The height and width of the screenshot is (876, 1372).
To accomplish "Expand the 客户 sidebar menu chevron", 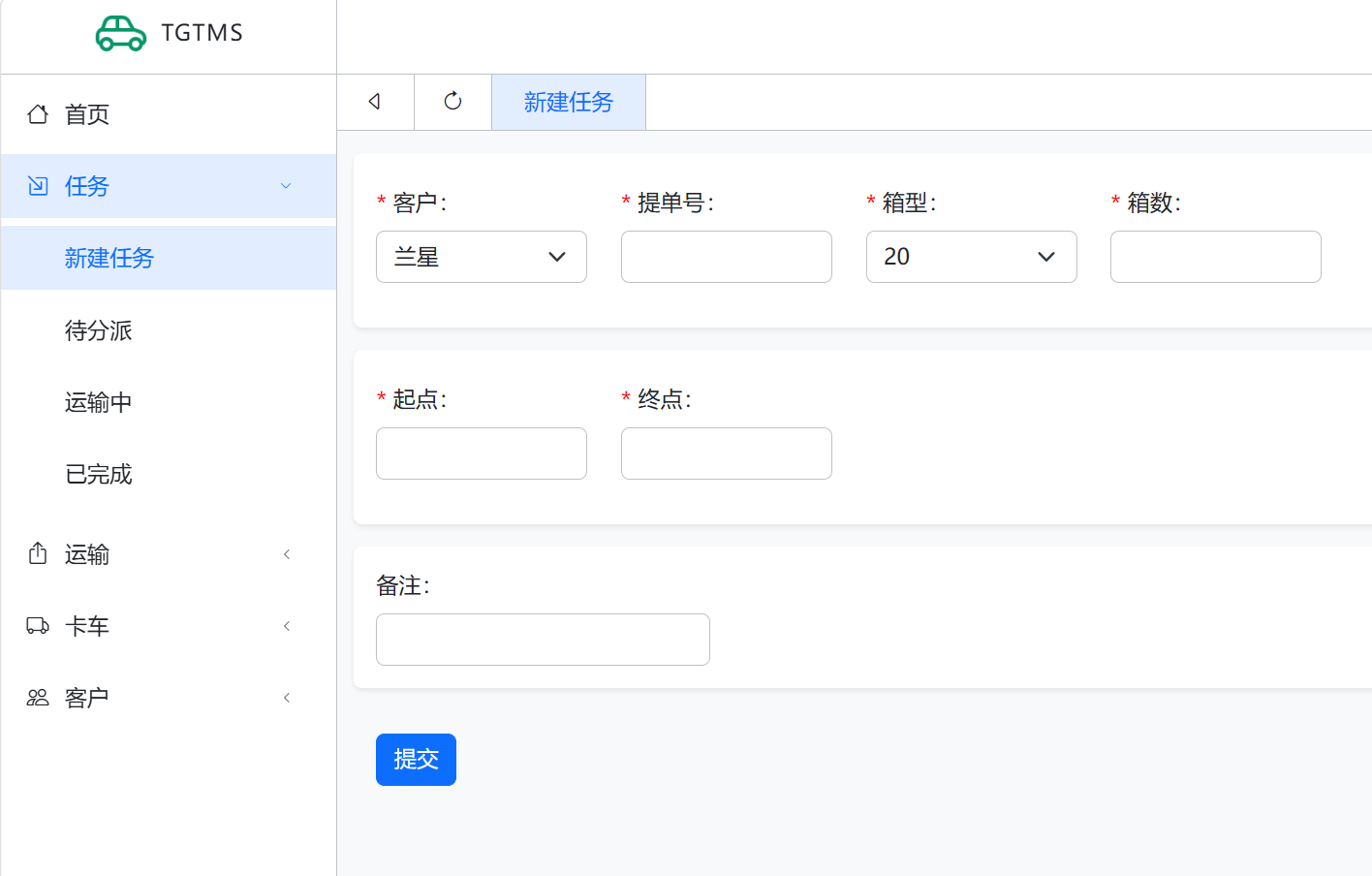I will tap(287, 698).
